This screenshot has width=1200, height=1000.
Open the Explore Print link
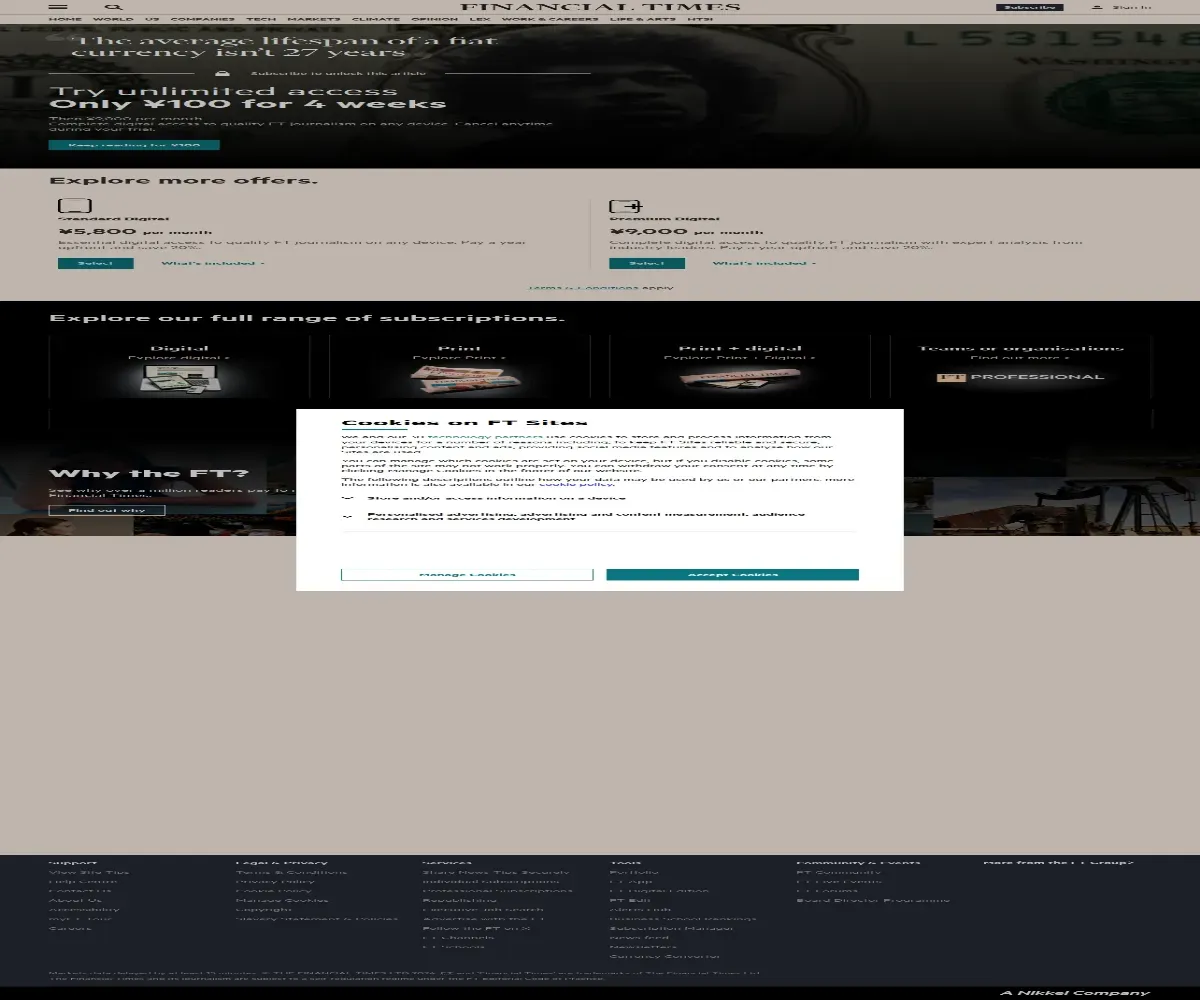(x=459, y=358)
